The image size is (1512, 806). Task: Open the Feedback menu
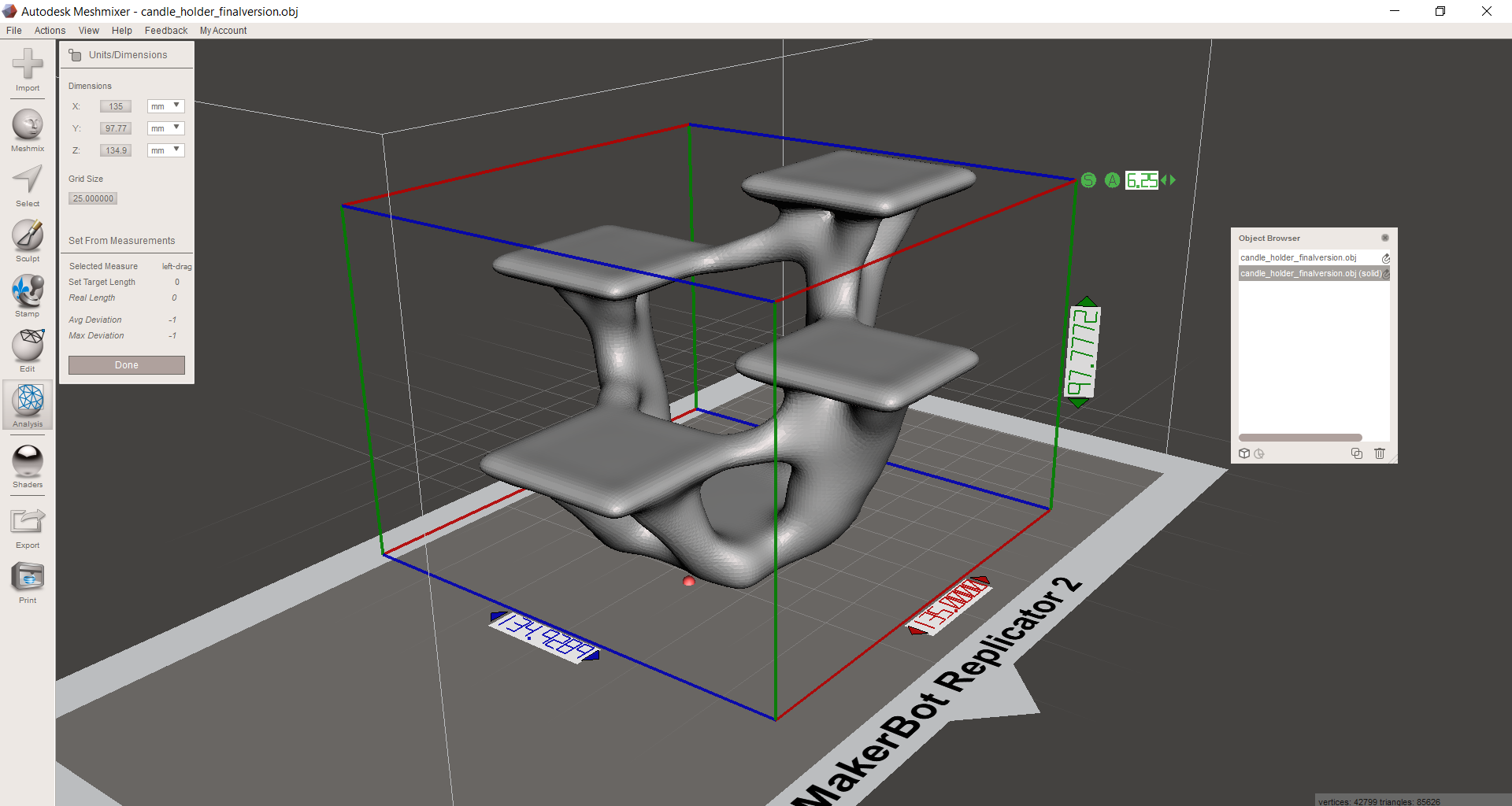[166, 31]
